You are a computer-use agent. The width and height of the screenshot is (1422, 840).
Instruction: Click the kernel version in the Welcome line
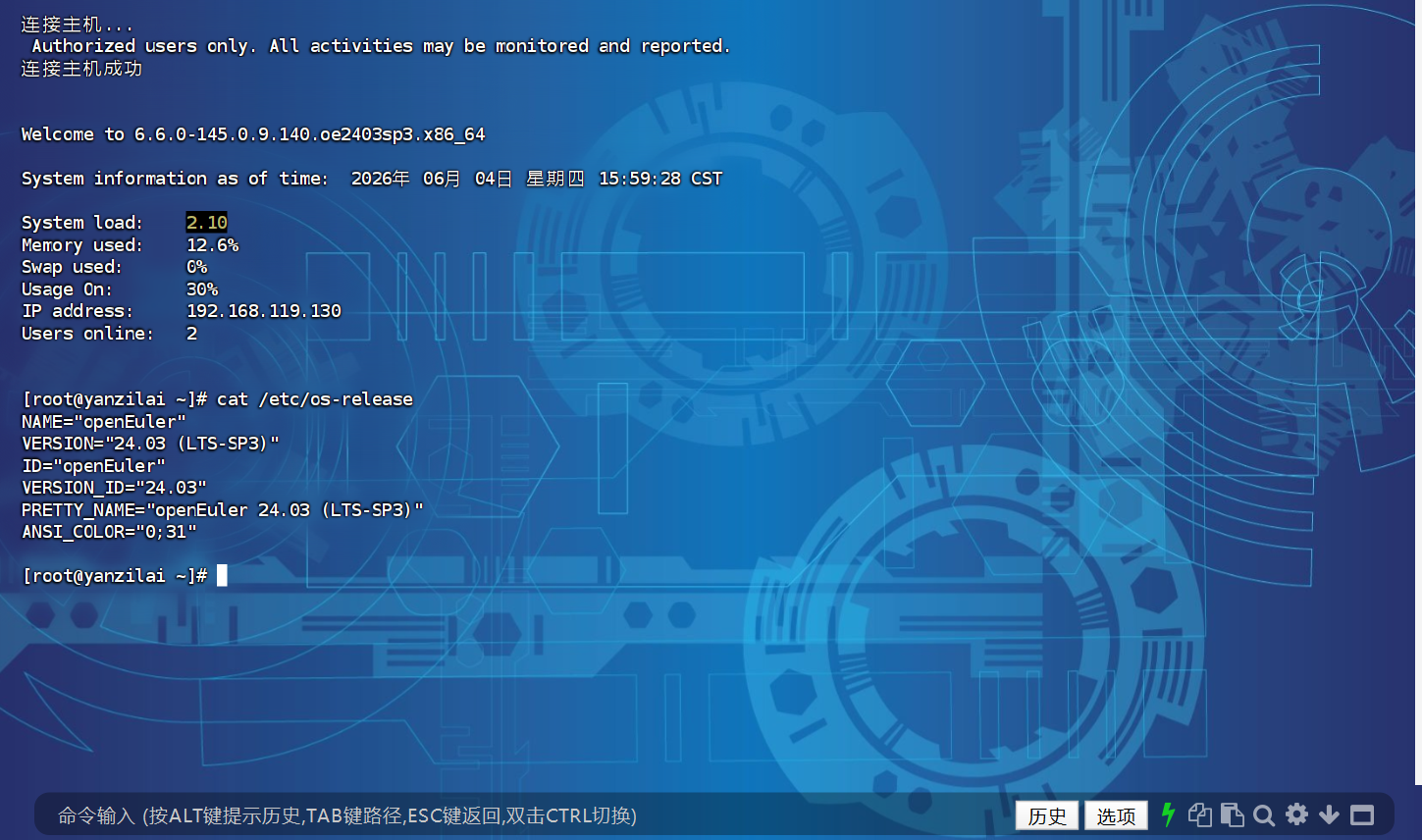(x=310, y=134)
